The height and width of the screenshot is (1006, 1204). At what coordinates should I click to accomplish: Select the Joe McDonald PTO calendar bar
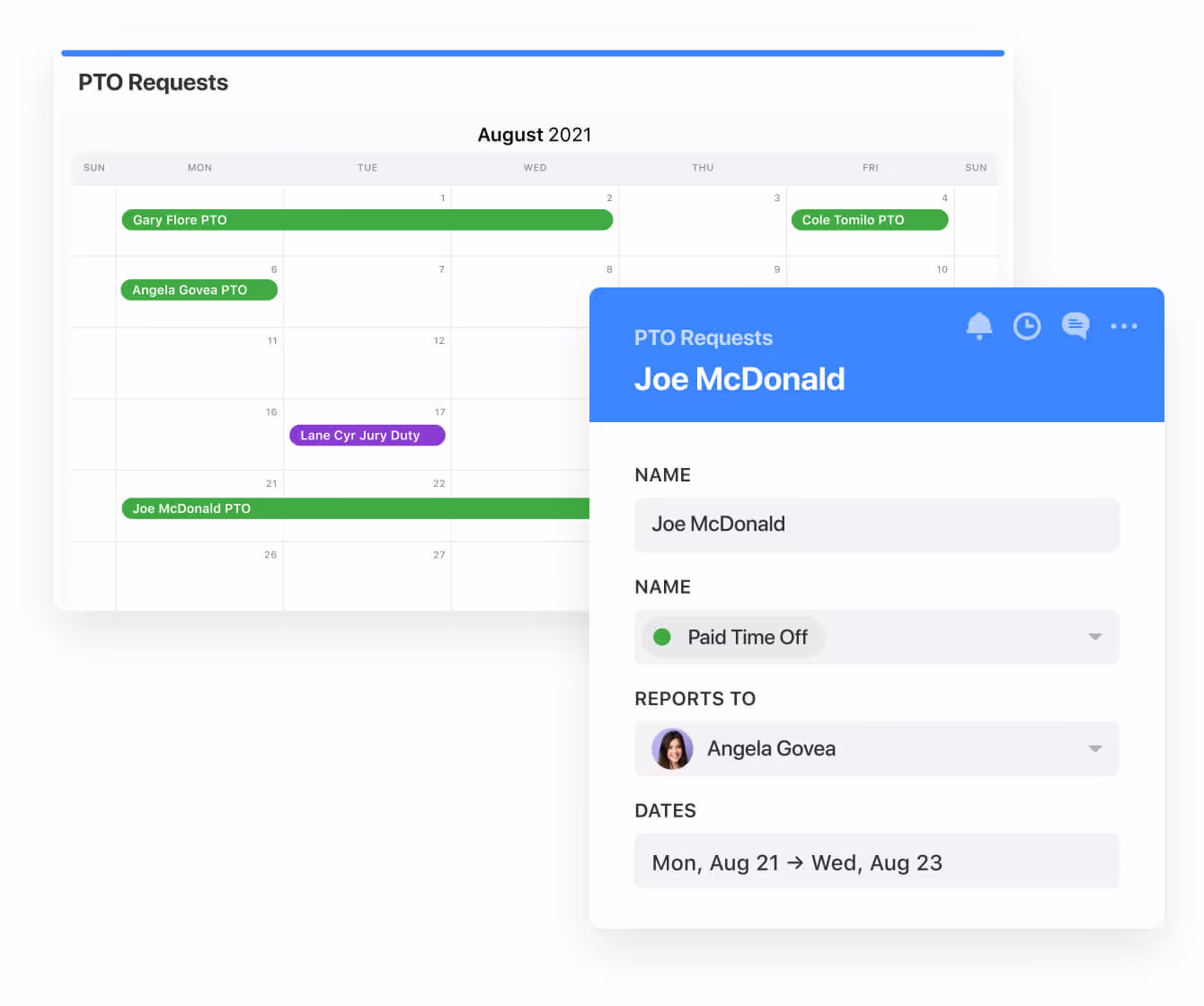point(355,508)
